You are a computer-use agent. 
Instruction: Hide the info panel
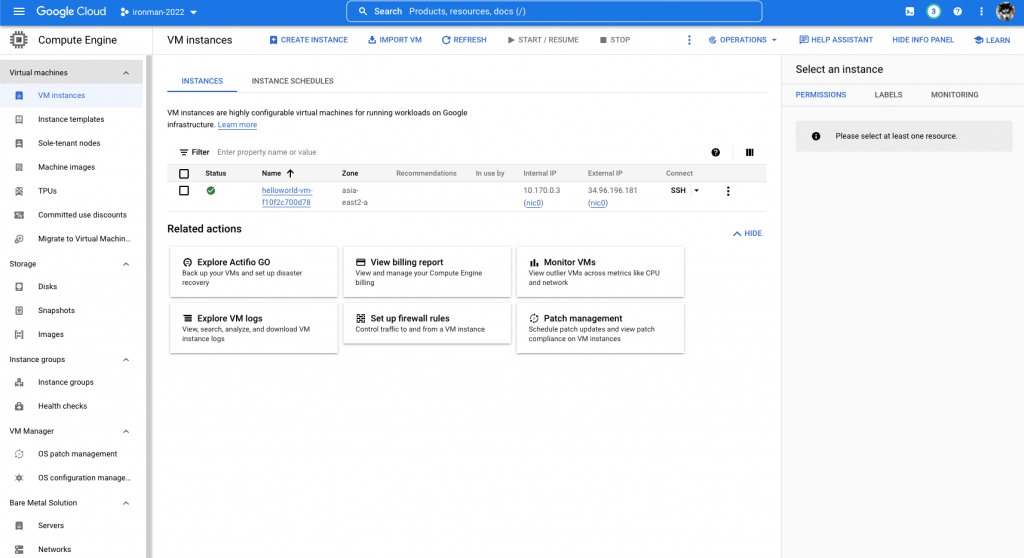click(923, 40)
